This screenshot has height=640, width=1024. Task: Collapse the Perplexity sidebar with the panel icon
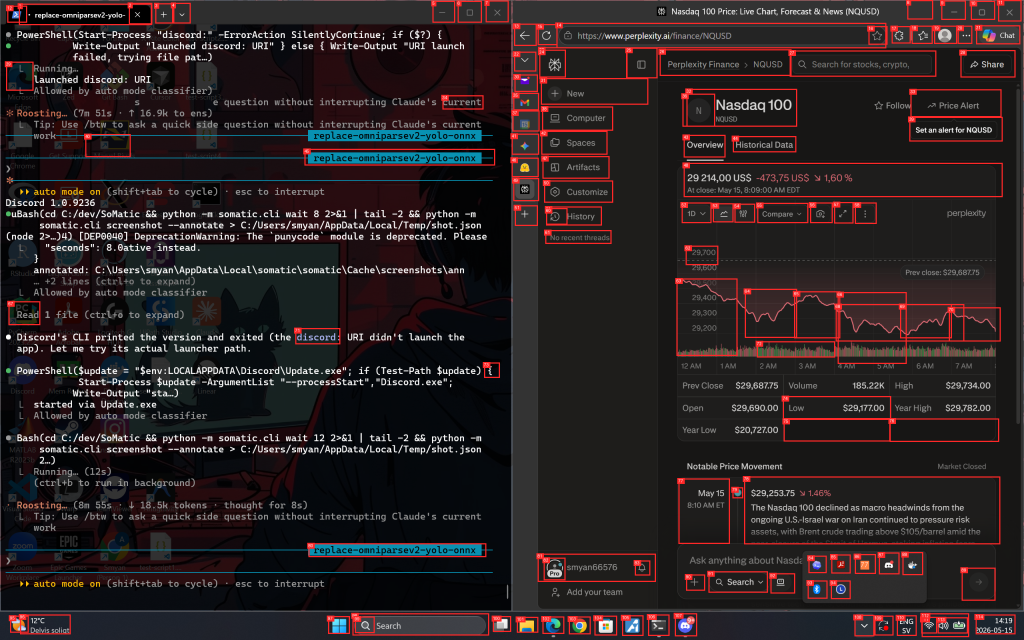641,65
